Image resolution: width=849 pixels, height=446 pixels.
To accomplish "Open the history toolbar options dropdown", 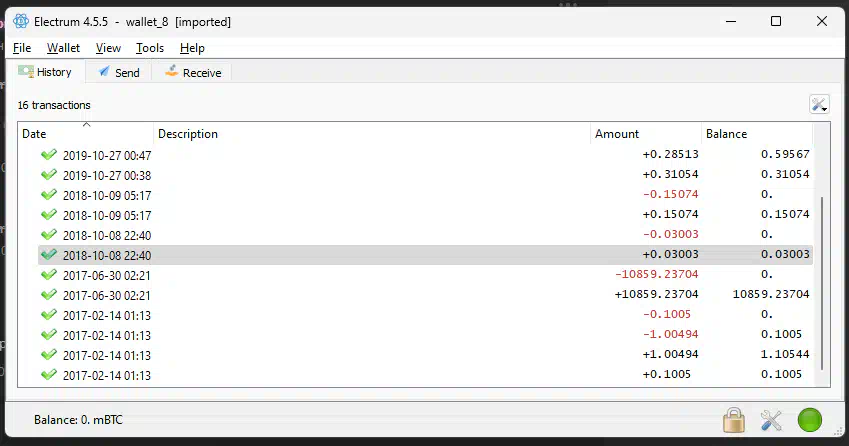I will (x=819, y=104).
